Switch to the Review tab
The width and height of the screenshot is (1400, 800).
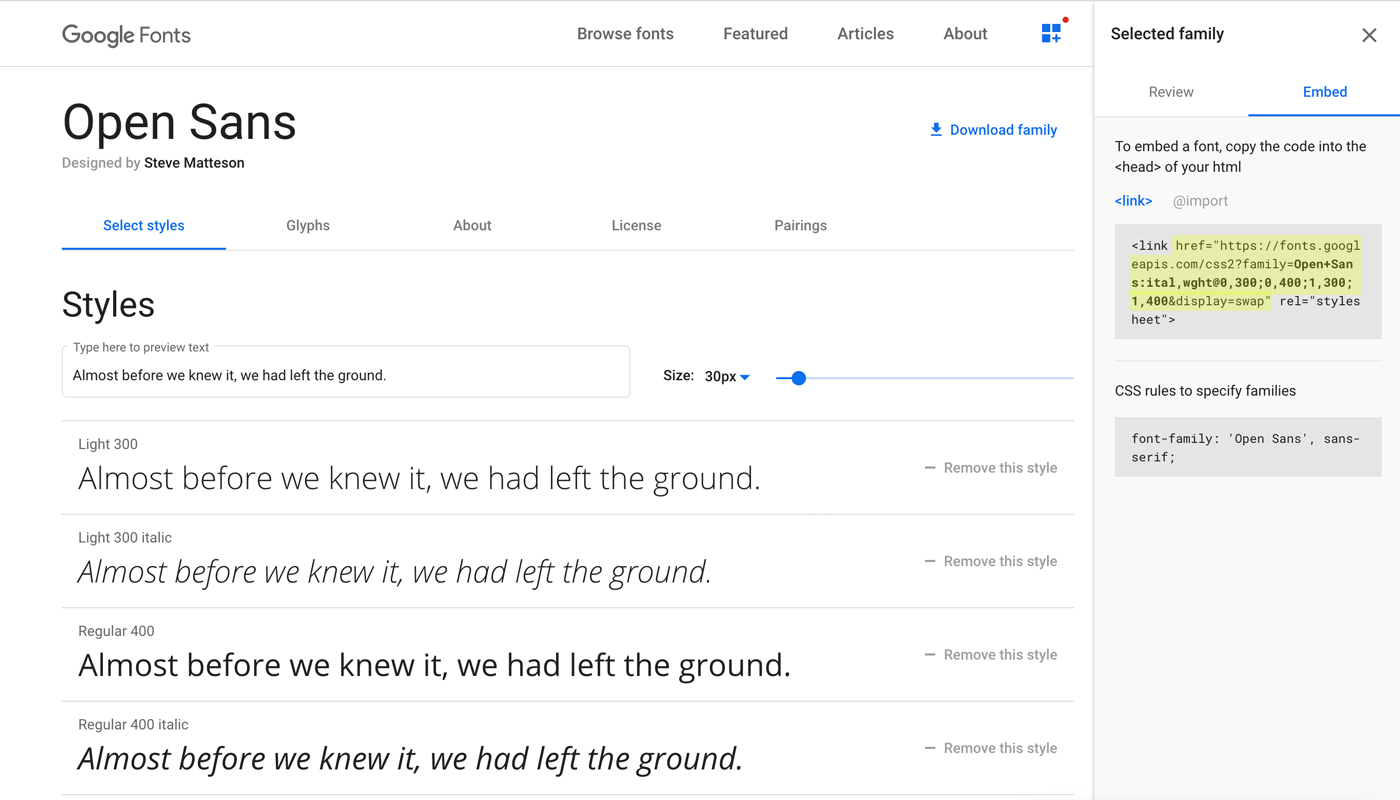pyautogui.click(x=1171, y=92)
